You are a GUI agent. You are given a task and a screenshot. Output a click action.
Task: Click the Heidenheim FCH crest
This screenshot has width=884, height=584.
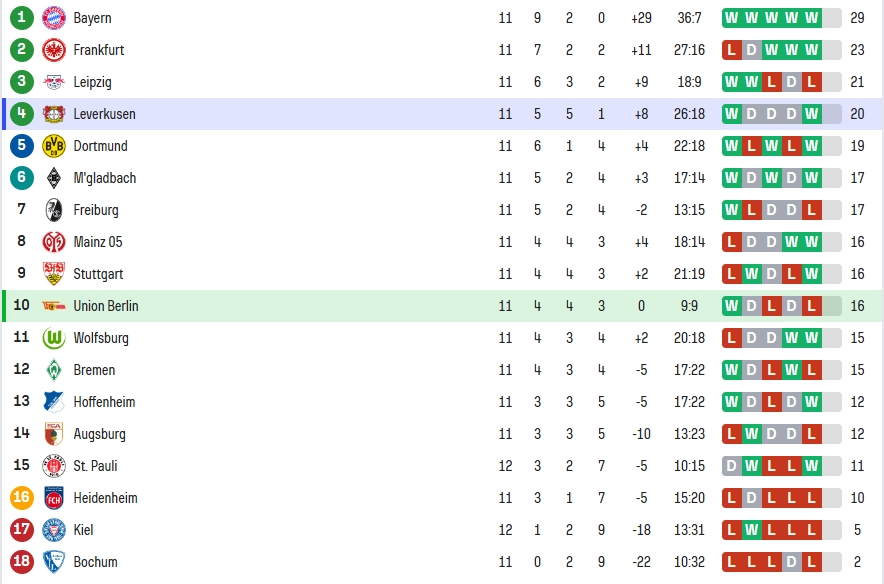click(x=54, y=498)
